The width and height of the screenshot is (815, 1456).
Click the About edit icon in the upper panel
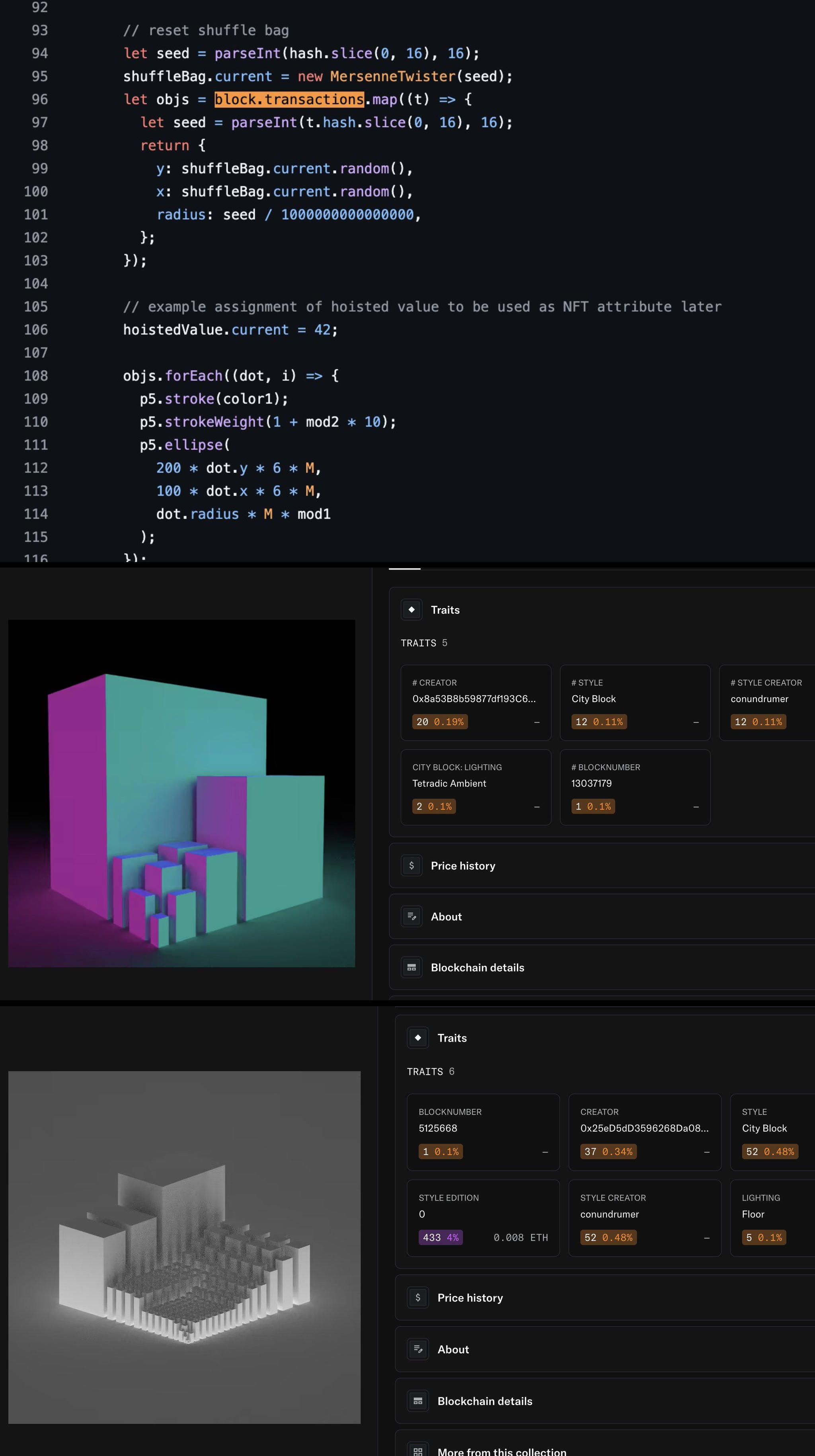tap(411, 916)
